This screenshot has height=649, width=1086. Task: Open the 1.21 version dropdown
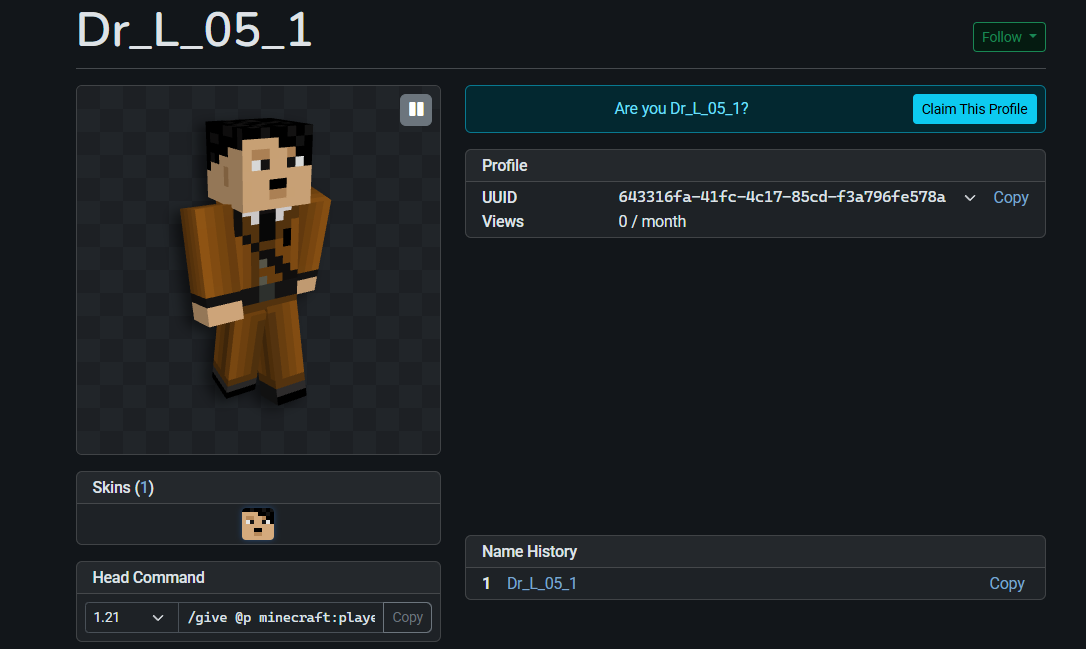click(x=132, y=617)
